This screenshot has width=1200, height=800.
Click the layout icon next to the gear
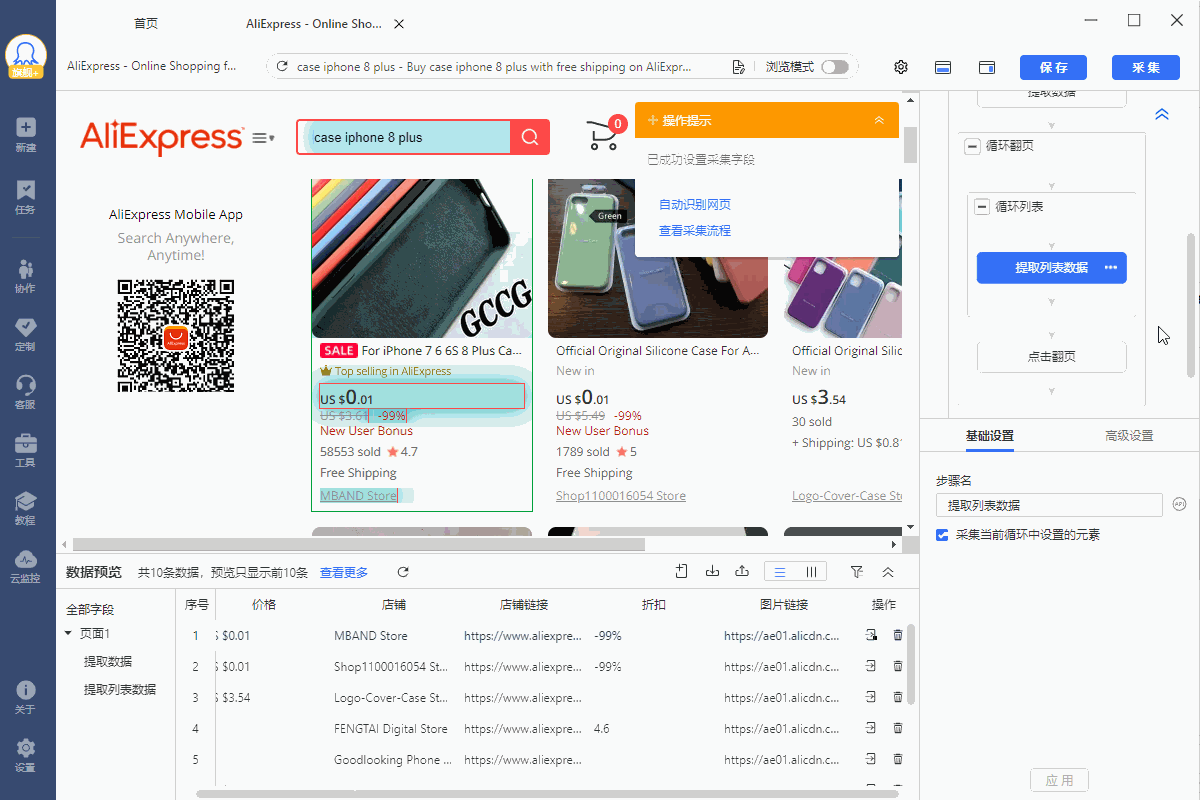point(942,67)
